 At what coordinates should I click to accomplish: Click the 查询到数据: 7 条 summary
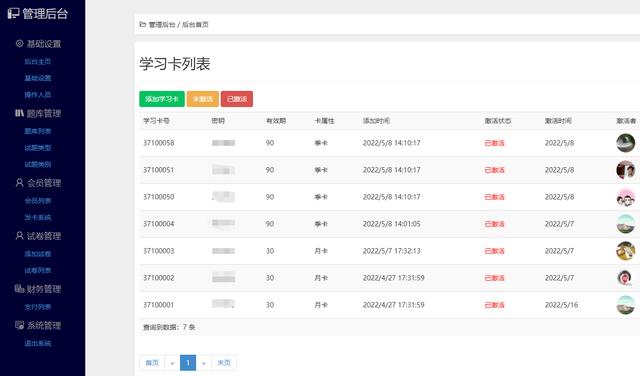pos(169,327)
